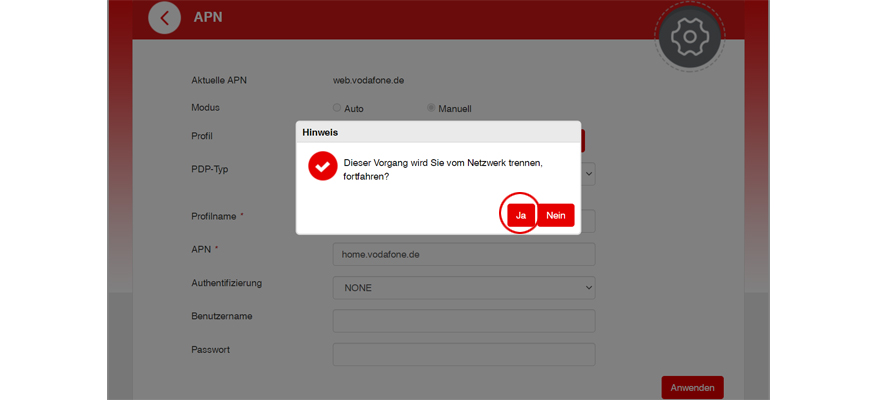Select the Auto mode radio button
Screen dimensions: 879x400
point(337,108)
